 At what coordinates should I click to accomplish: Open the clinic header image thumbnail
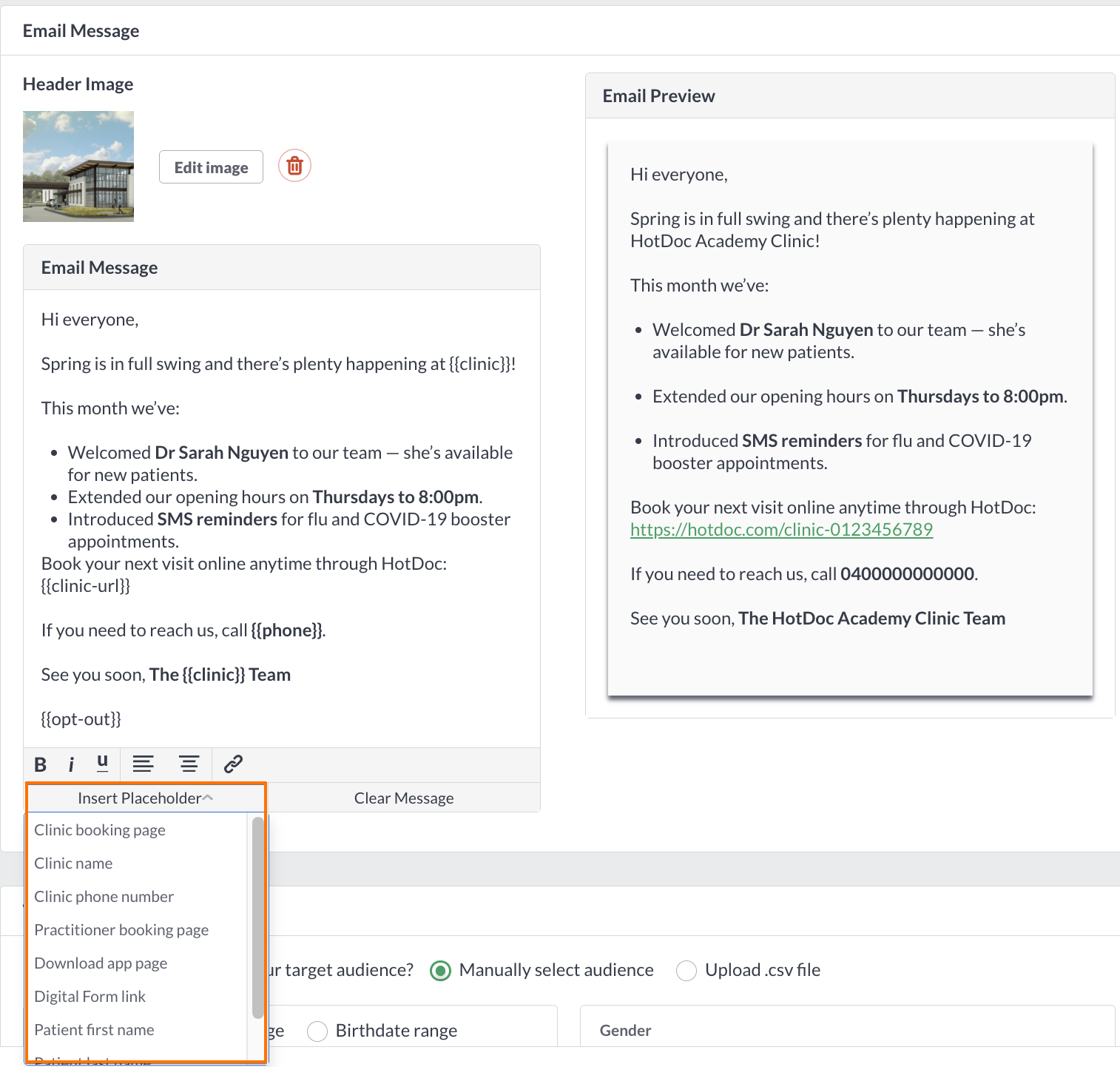(x=78, y=166)
